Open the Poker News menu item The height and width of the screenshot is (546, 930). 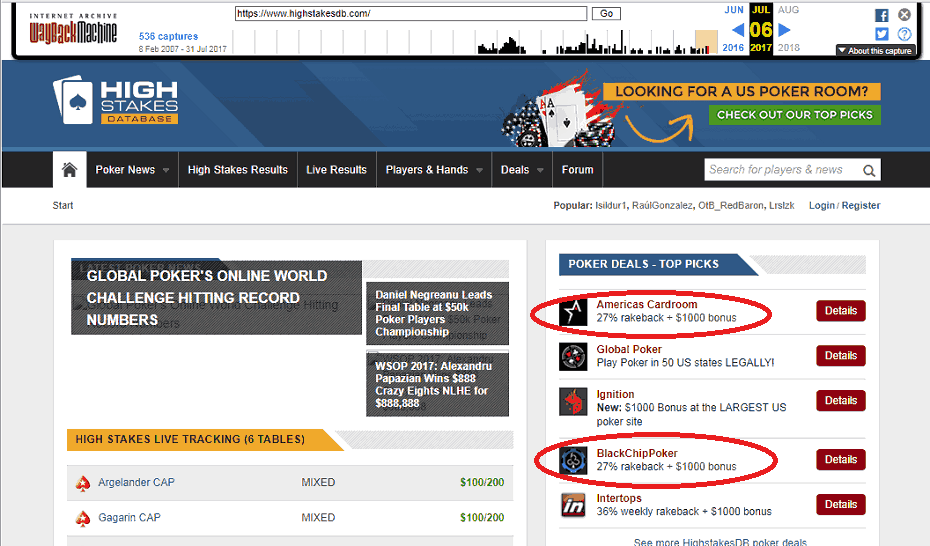[125, 170]
